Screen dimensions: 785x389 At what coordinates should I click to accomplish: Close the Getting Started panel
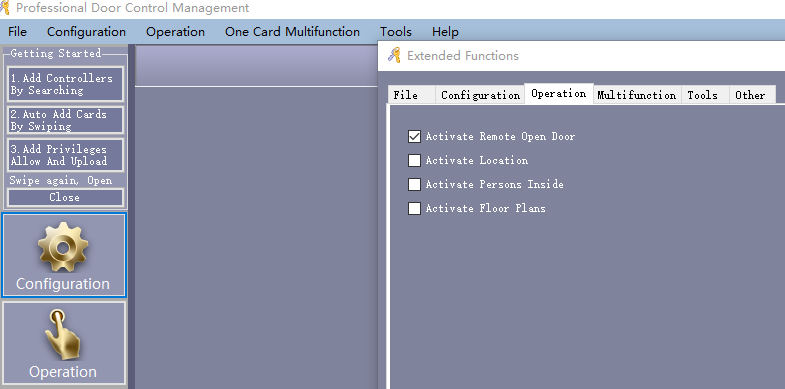pos(65,197)
